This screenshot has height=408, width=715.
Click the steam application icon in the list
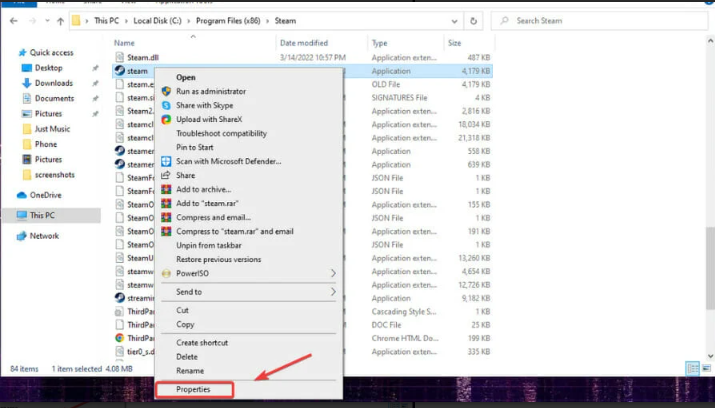coord(119,71)
